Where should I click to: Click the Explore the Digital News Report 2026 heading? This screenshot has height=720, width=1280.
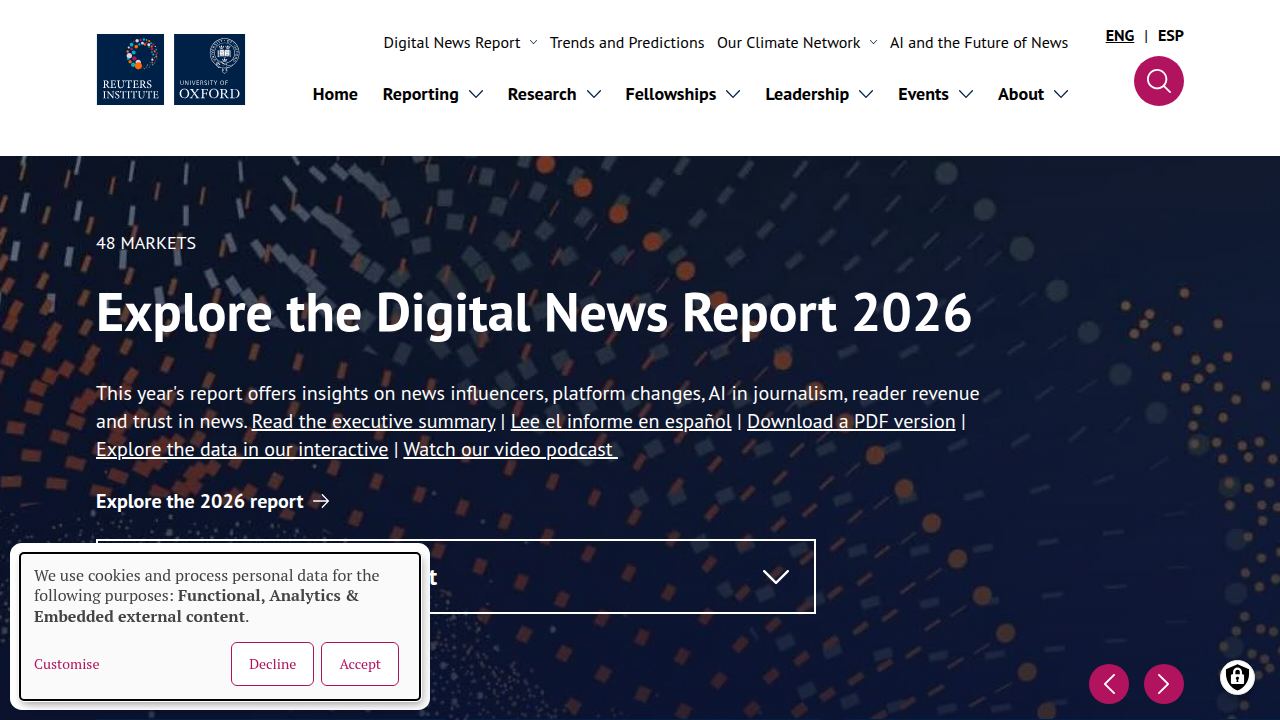534,313
